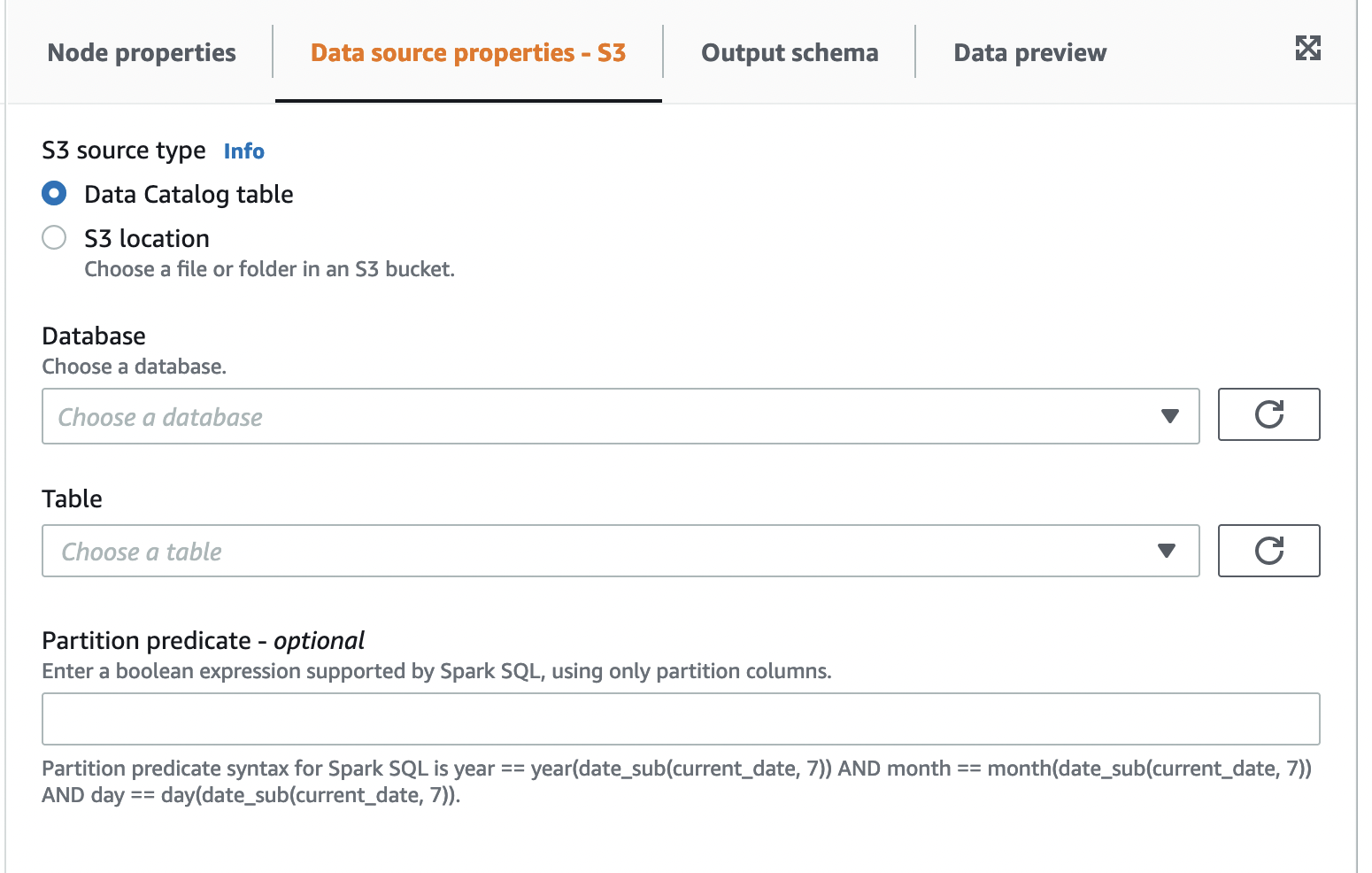Click the Partition predicate syntax help text

click(676, 781)
